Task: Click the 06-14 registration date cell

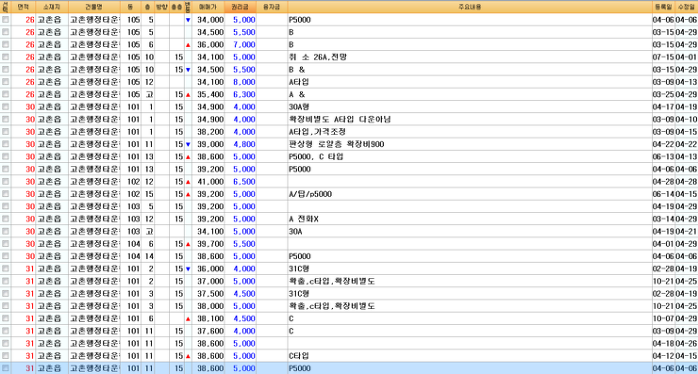Action: (663, 194)
